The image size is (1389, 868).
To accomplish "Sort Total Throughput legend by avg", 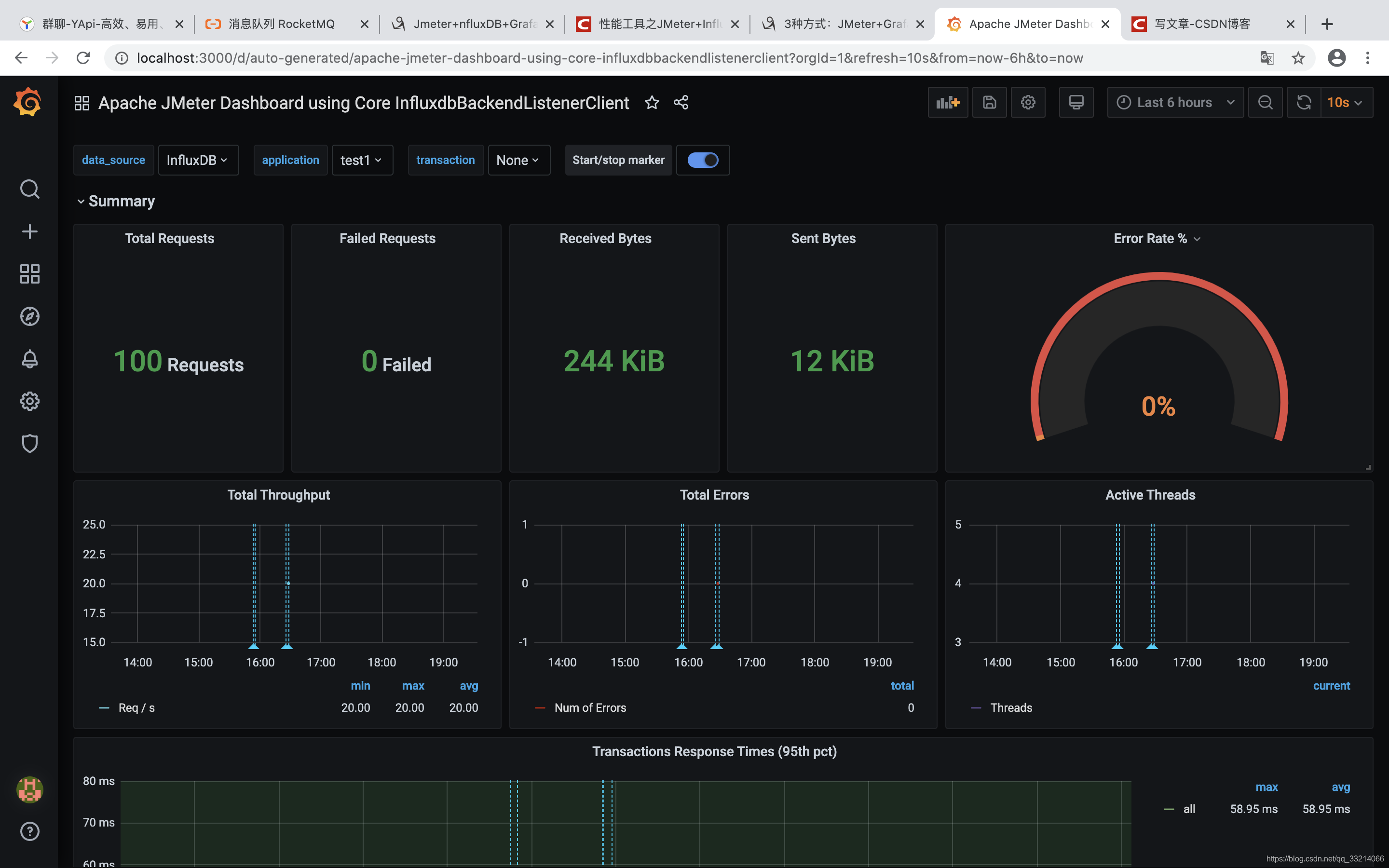I will (x=469, y=685).
